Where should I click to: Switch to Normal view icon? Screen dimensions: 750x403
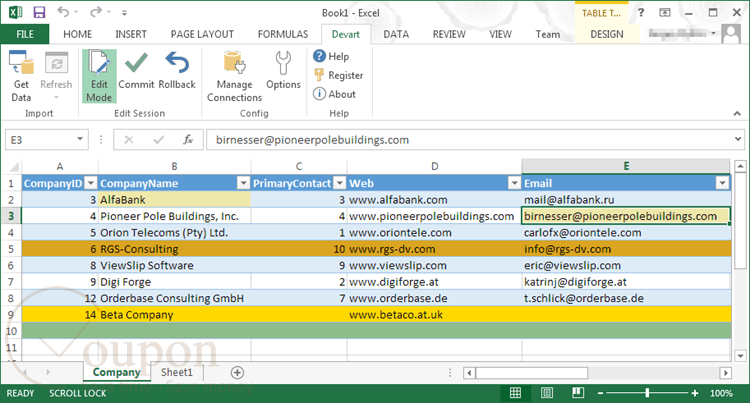[x=515, y=393]
